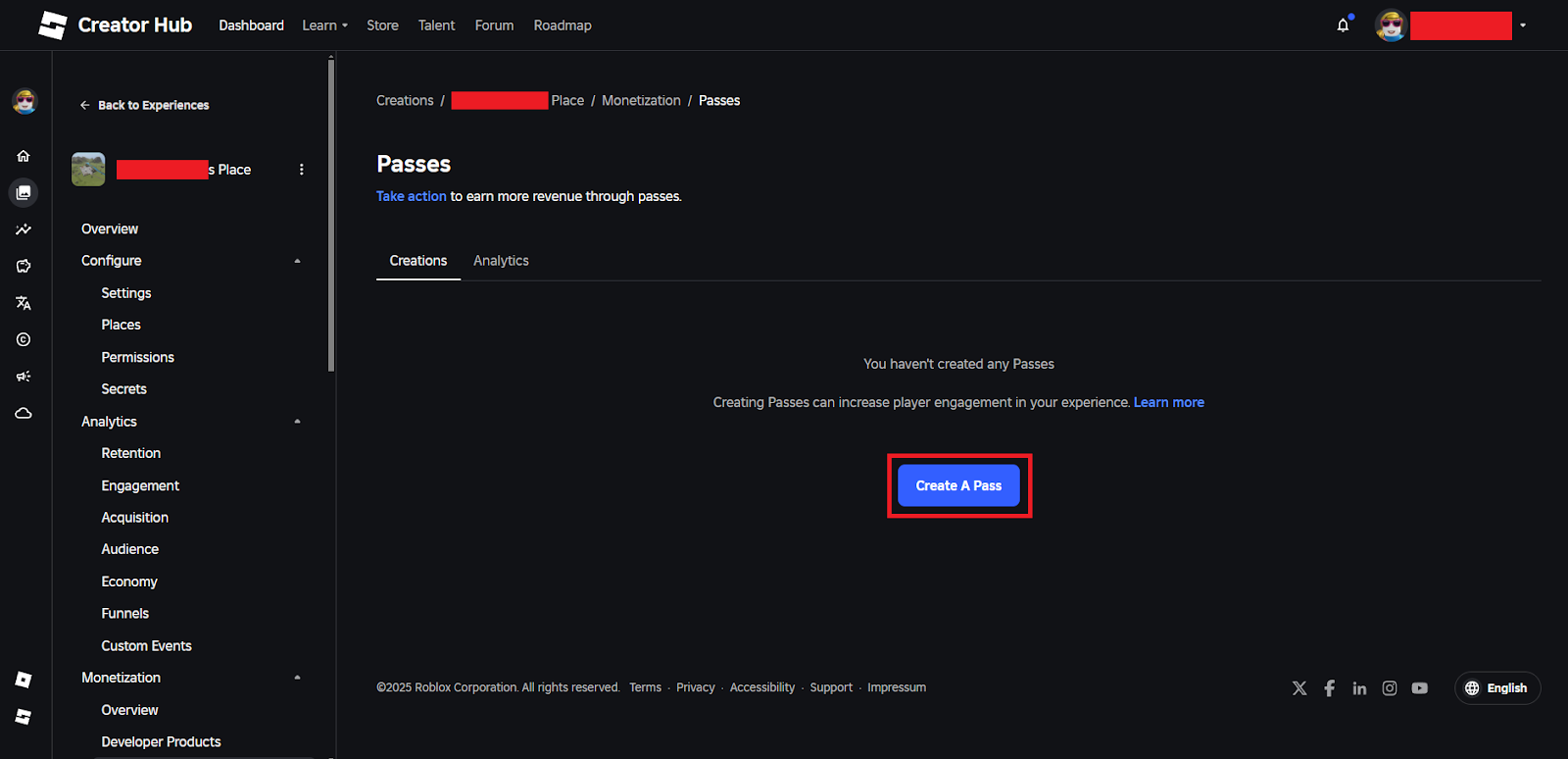Click the Facebook icon in footer
The height and width of the screenshot is (759, 1568).
1330,688
